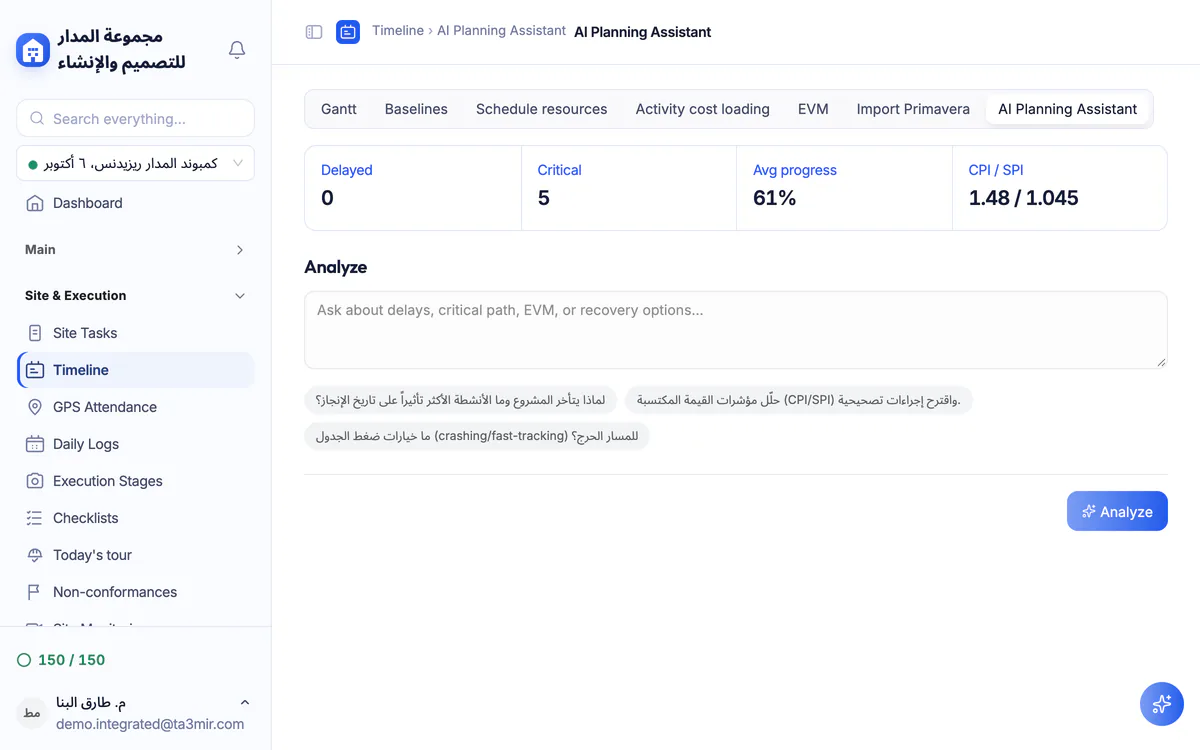Collapse the Site & Execution section chevron
The height and width of the screenshot is (750, 1200).
tap(240, 296)
